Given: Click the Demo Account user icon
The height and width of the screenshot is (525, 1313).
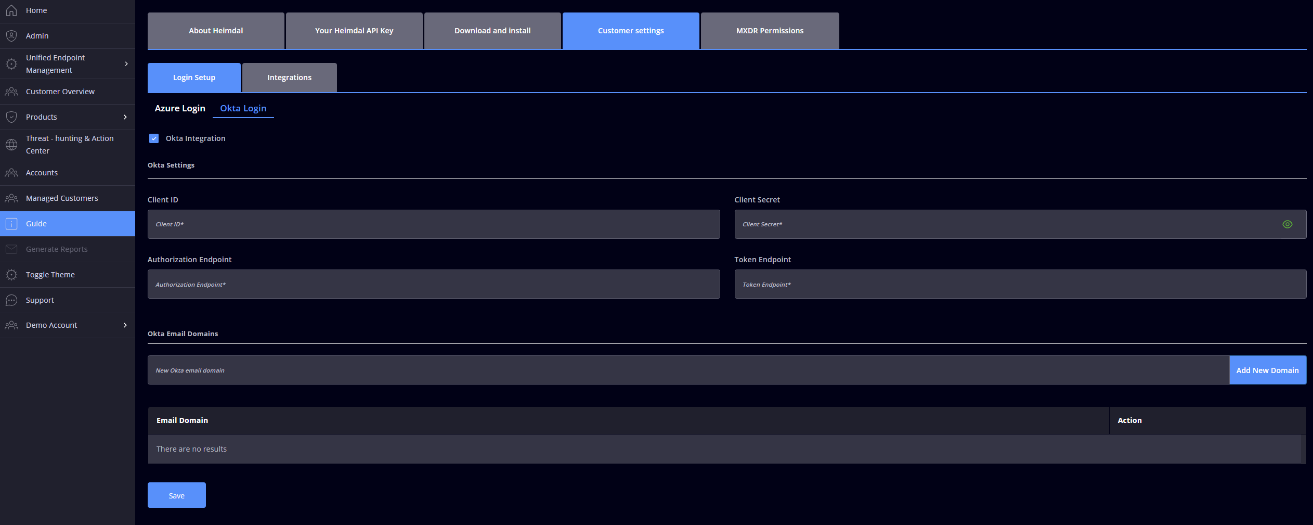Looking at the screenshot, I should (11, 325).
